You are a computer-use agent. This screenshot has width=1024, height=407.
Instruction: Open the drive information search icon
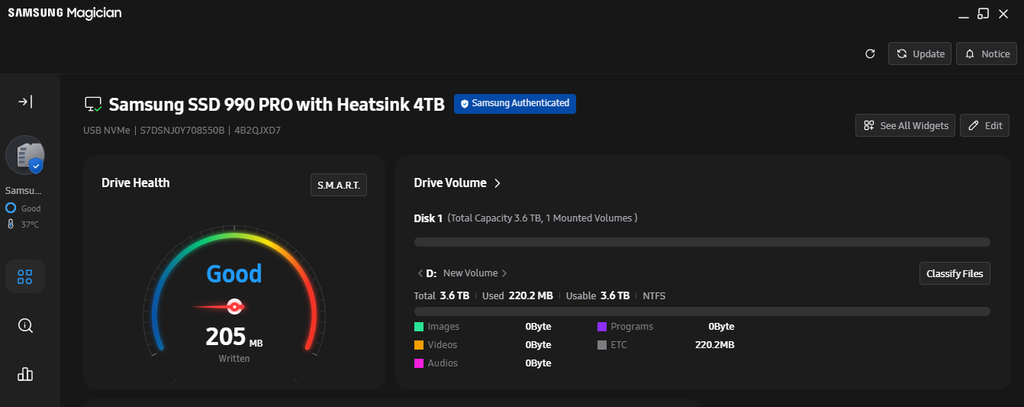tap(25, 325)
